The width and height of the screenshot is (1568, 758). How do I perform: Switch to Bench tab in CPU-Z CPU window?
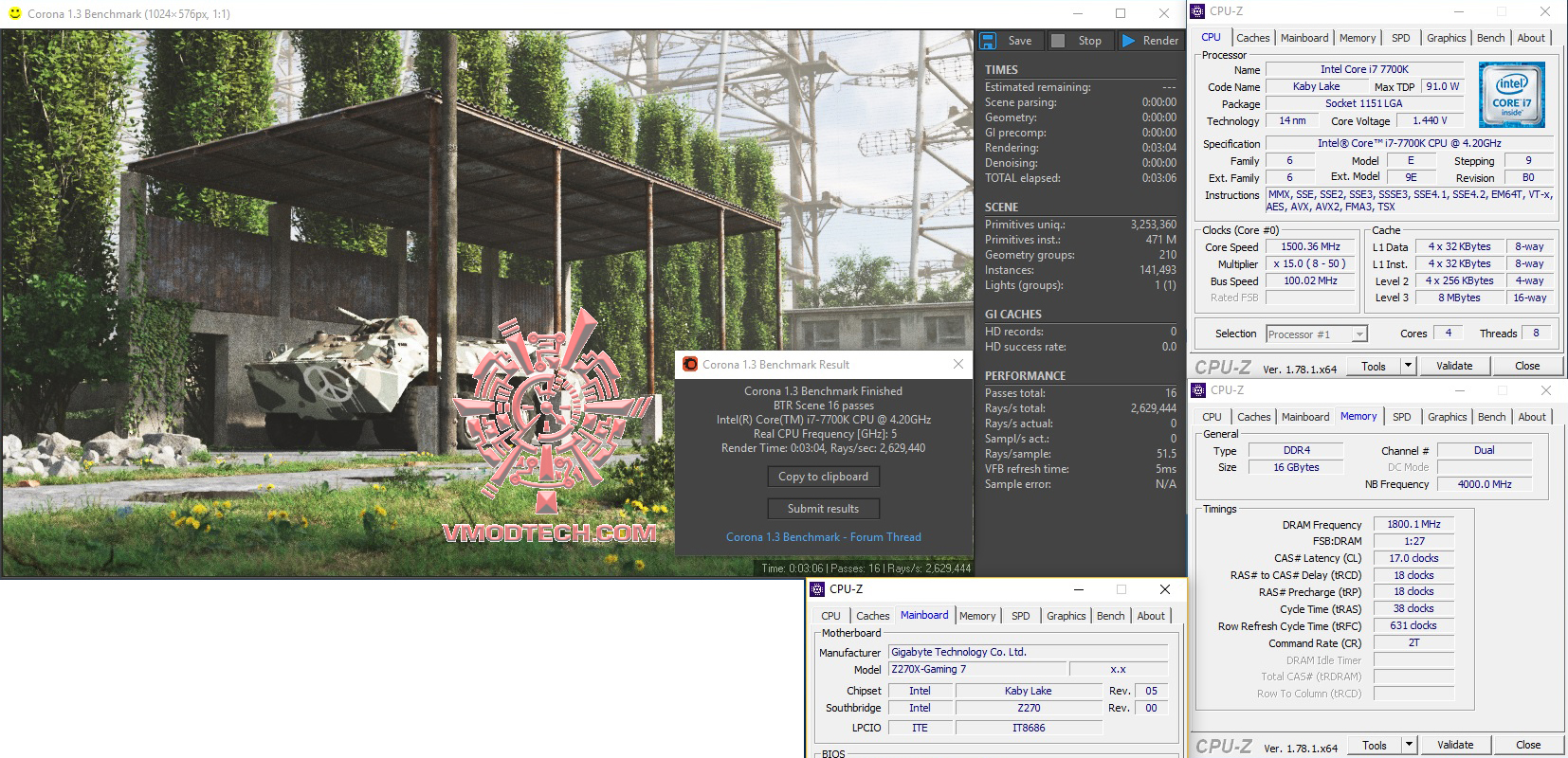(1490, 38)
